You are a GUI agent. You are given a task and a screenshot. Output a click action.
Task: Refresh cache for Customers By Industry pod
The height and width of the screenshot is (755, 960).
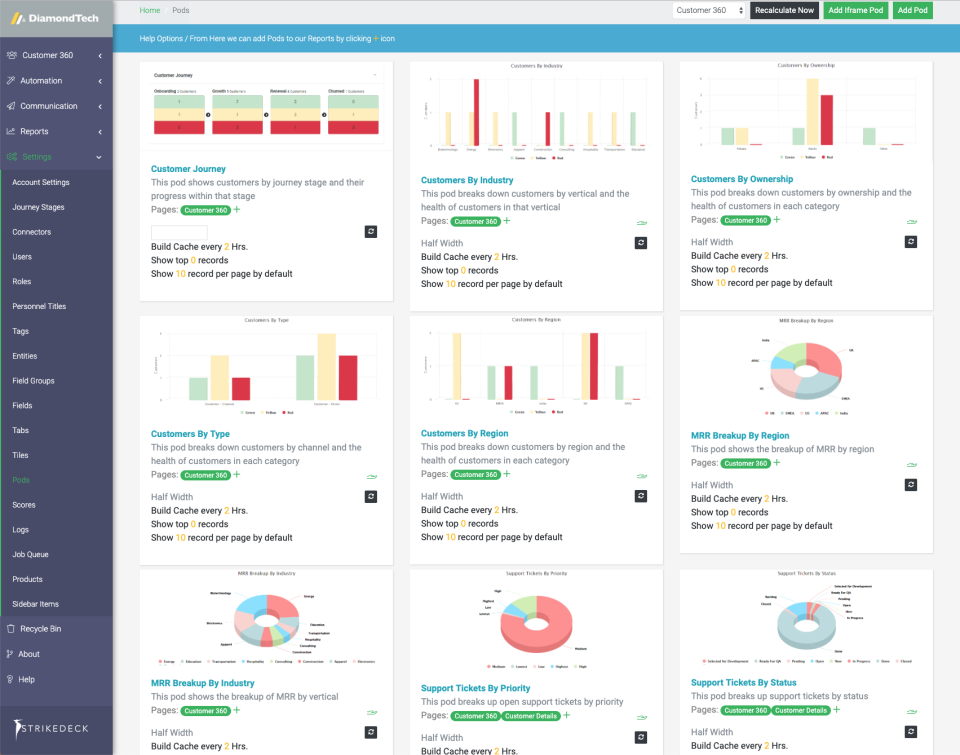point(641,242)
